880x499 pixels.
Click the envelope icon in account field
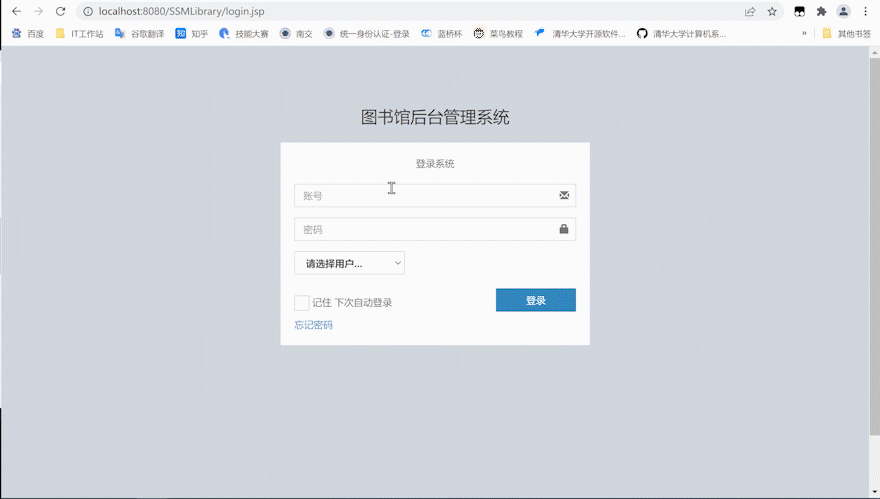[564, 195]
